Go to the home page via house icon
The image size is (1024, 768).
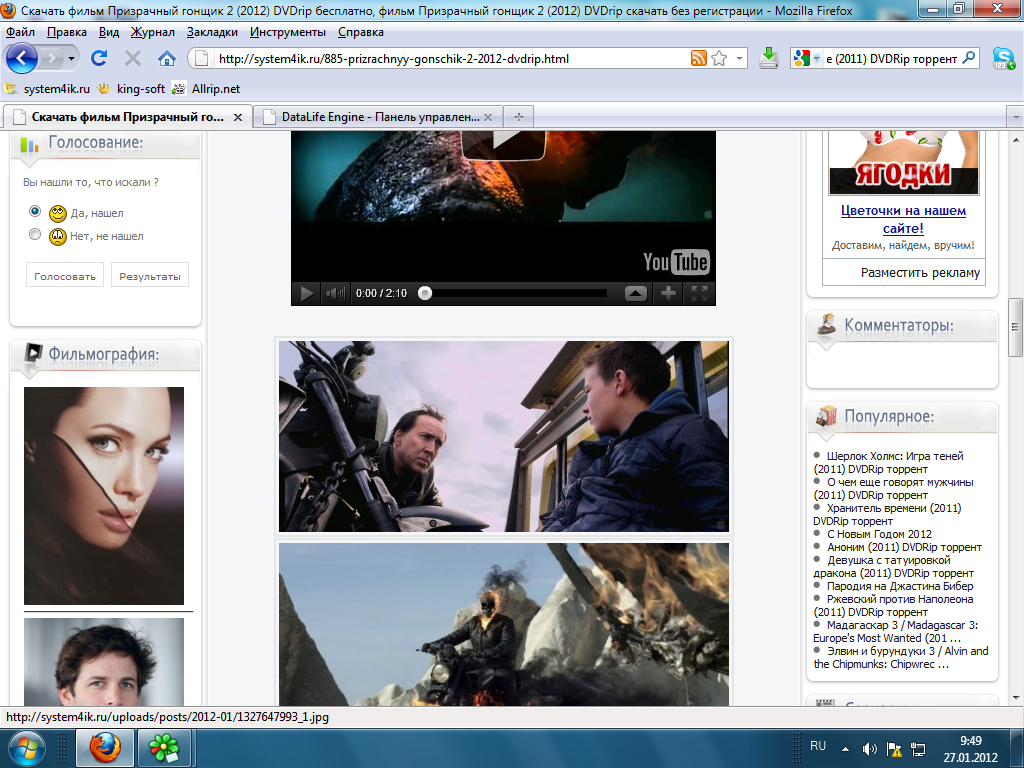tap(167, 59)
